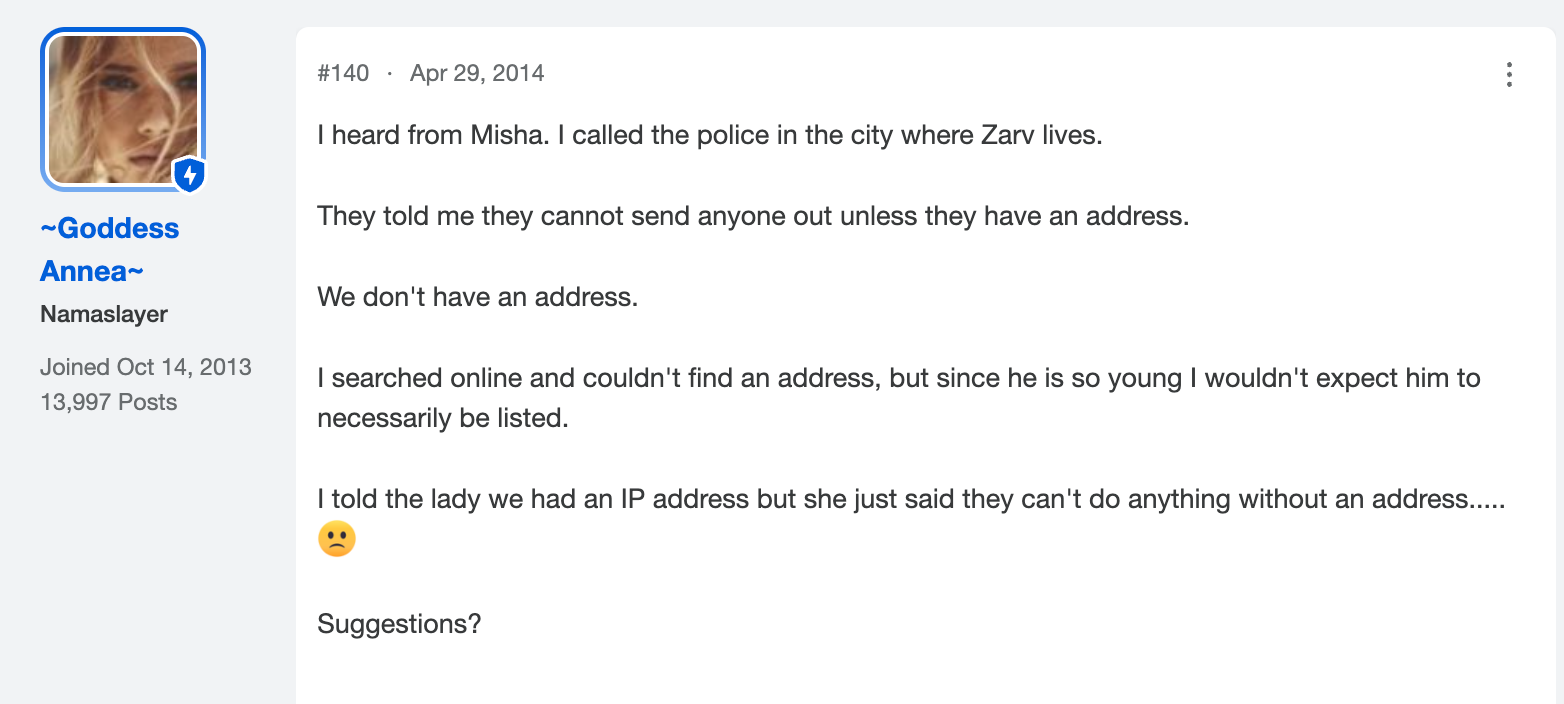Click the 'Suggestions?' text
The height and width of the screenshot is (704, 1564).
[399, 624]
